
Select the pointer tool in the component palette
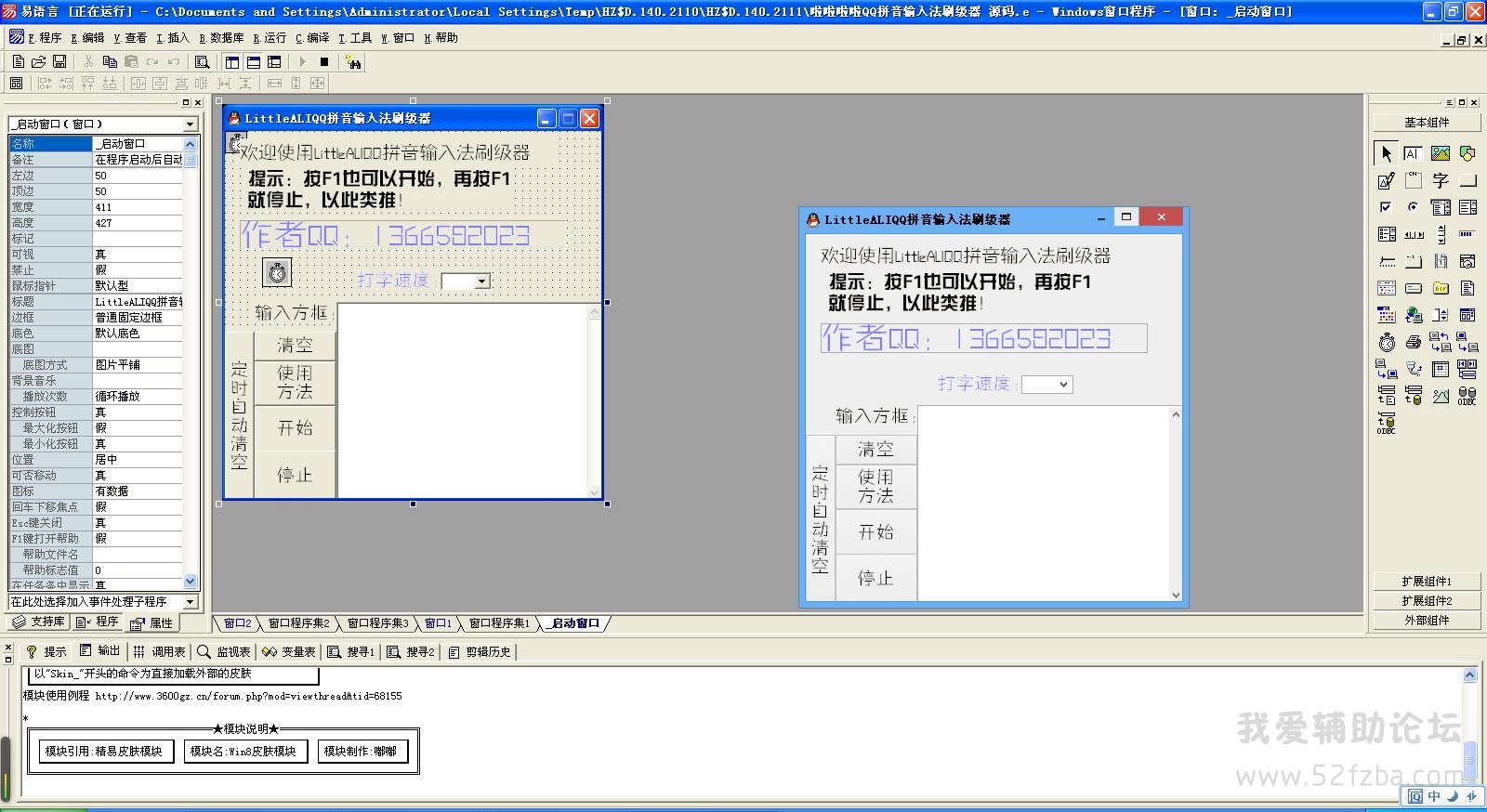[1387, 153]
